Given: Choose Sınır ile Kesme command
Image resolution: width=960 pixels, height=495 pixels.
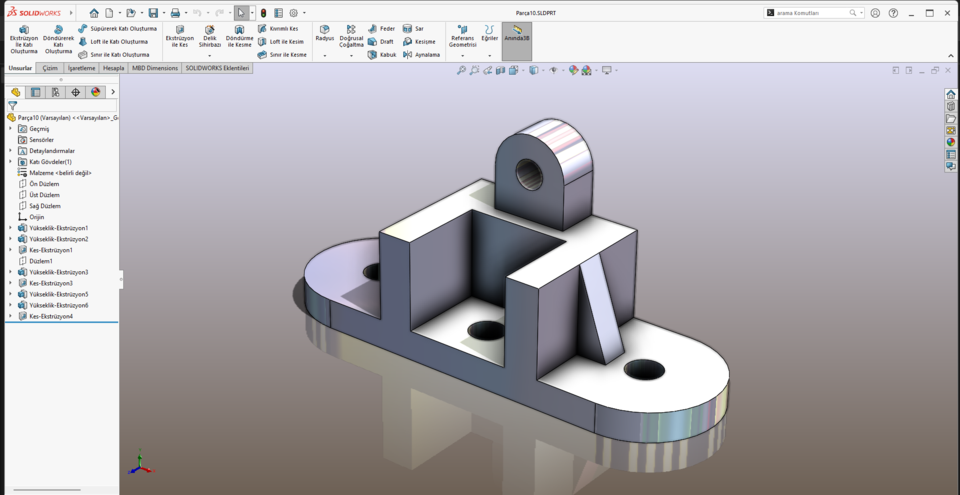Looking at the screenshot, I should pyautogui.click(x=282, y=55).
